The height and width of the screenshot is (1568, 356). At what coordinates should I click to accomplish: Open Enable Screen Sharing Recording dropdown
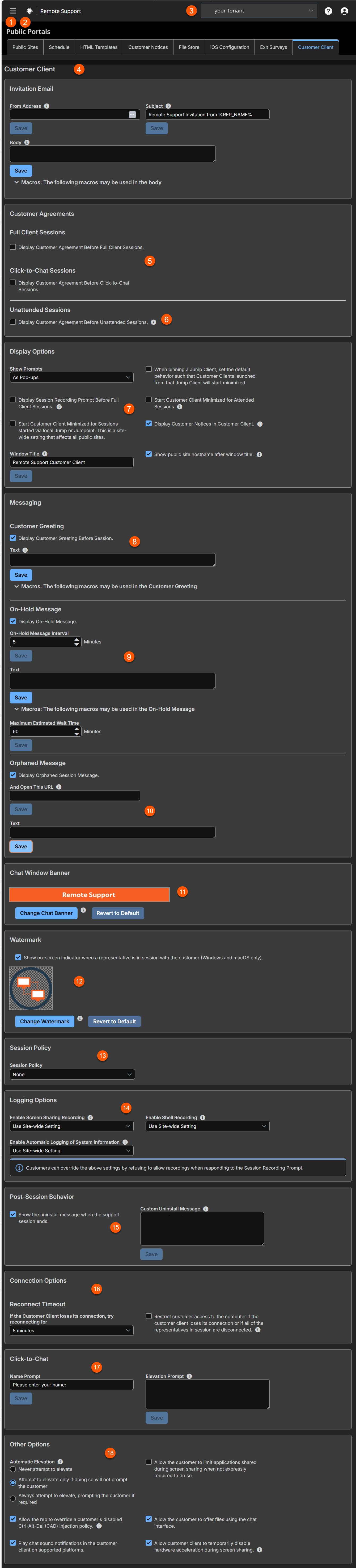71,1126
